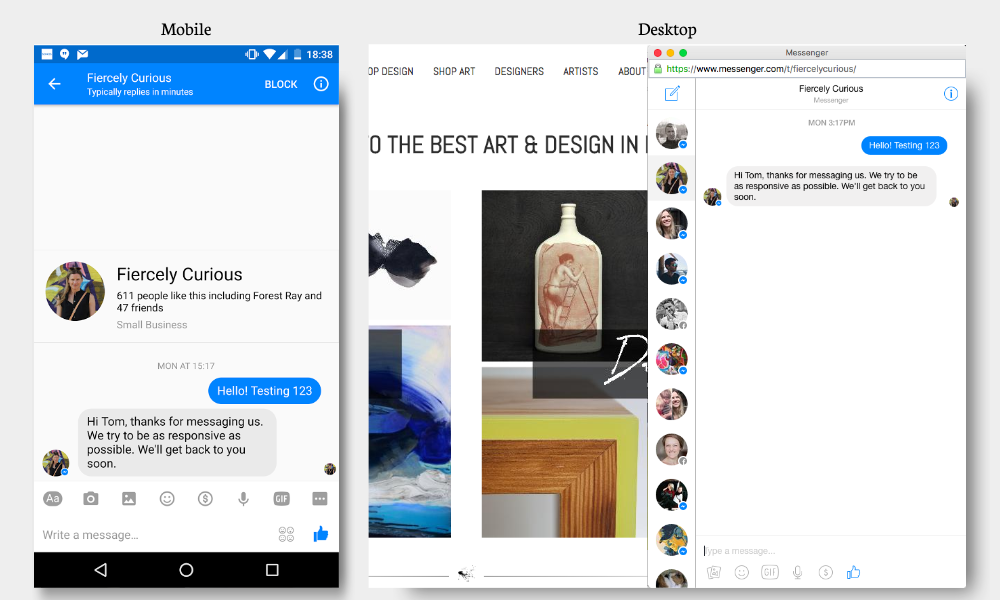Open the wooden frame artwork image on the website

coord(564,453)
